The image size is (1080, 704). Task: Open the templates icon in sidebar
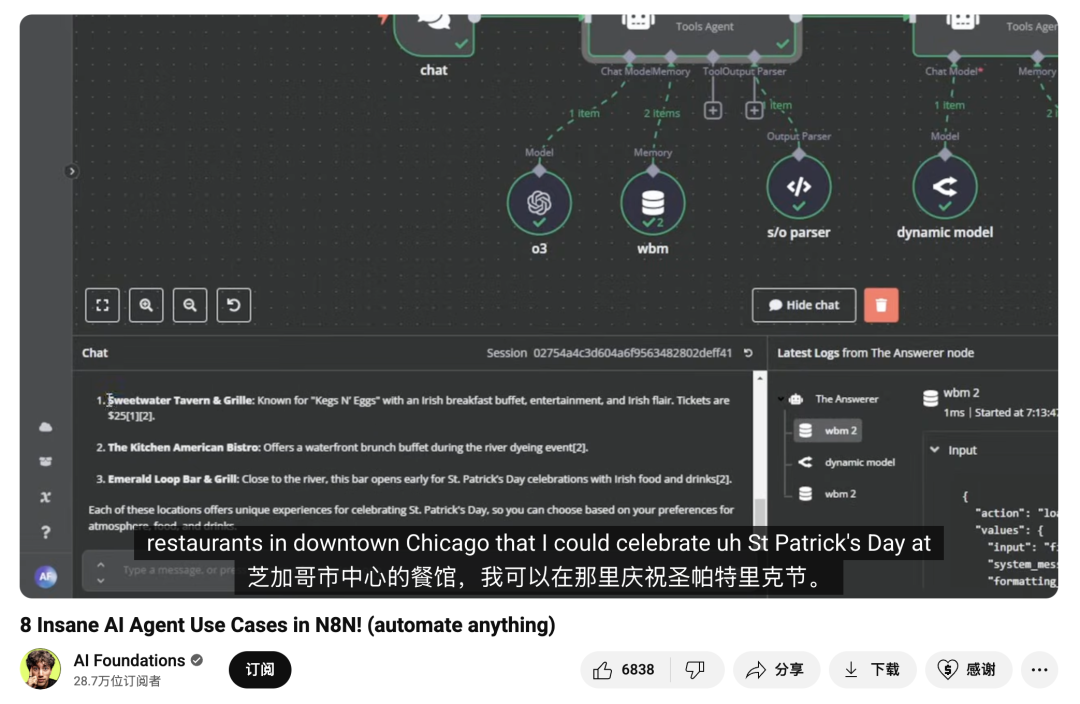(x=45, y=462)
